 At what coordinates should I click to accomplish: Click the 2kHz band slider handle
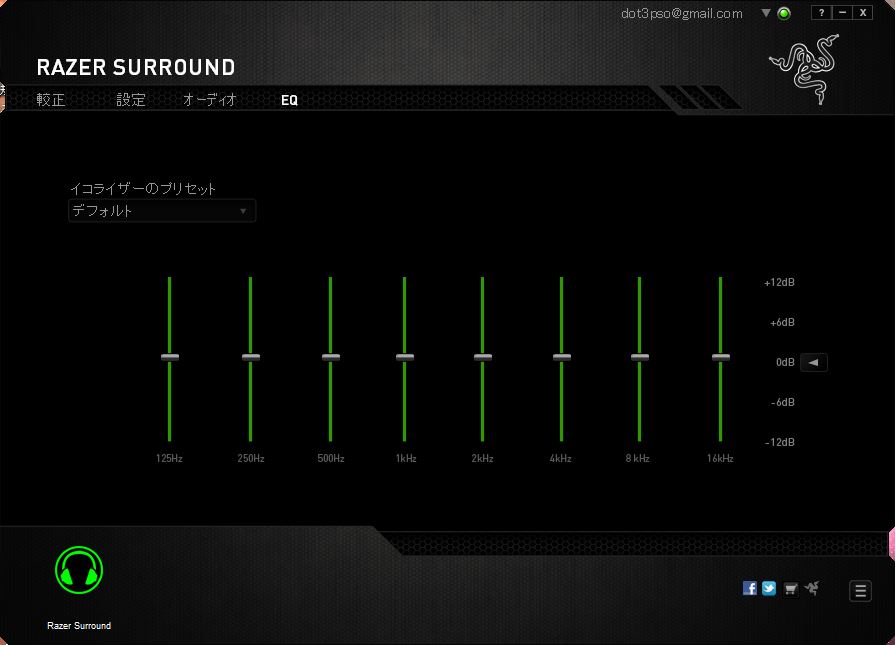point(483,357)
